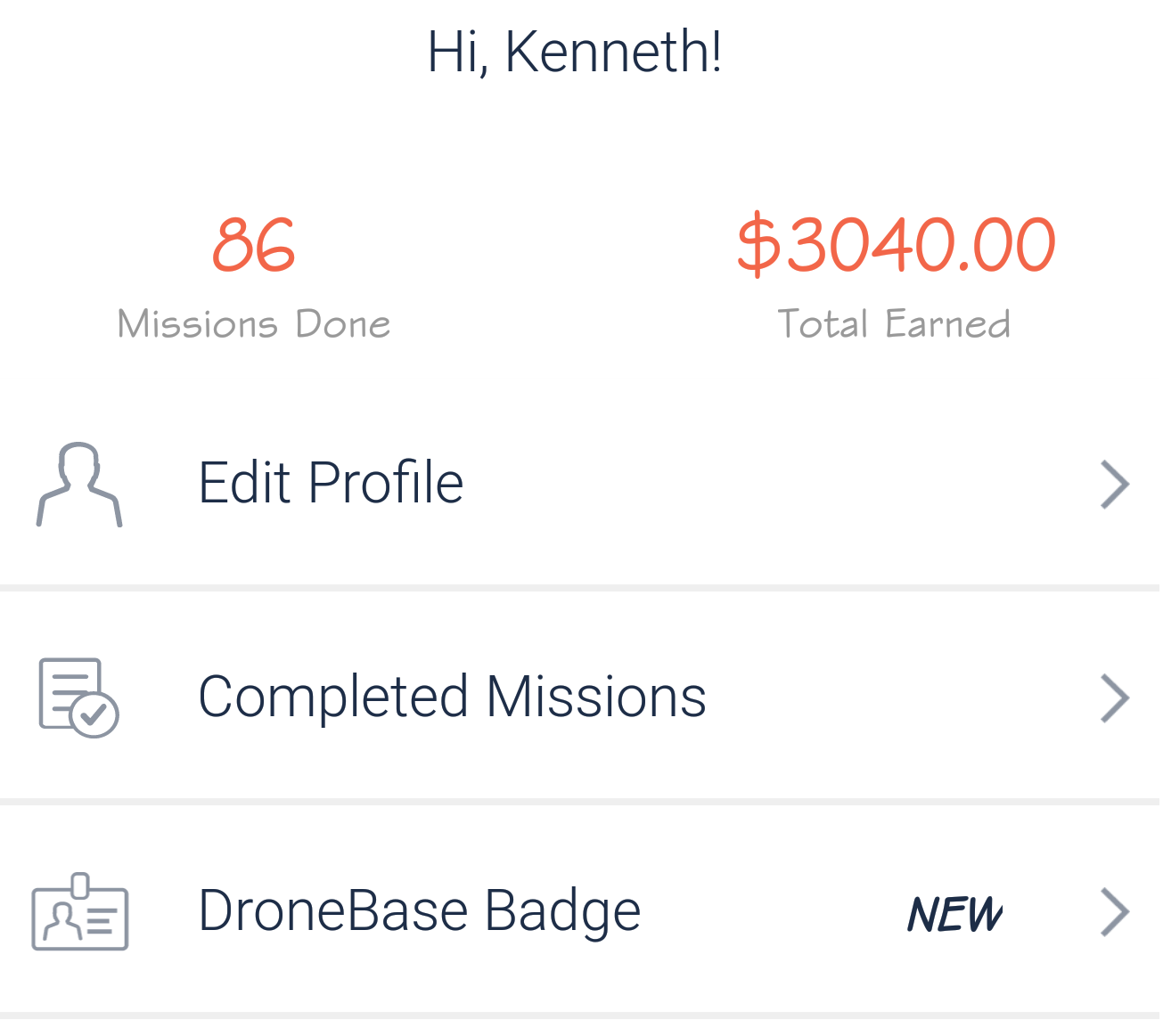
Task: Open the Edit Profile menu item
Action: pos(581,483)
